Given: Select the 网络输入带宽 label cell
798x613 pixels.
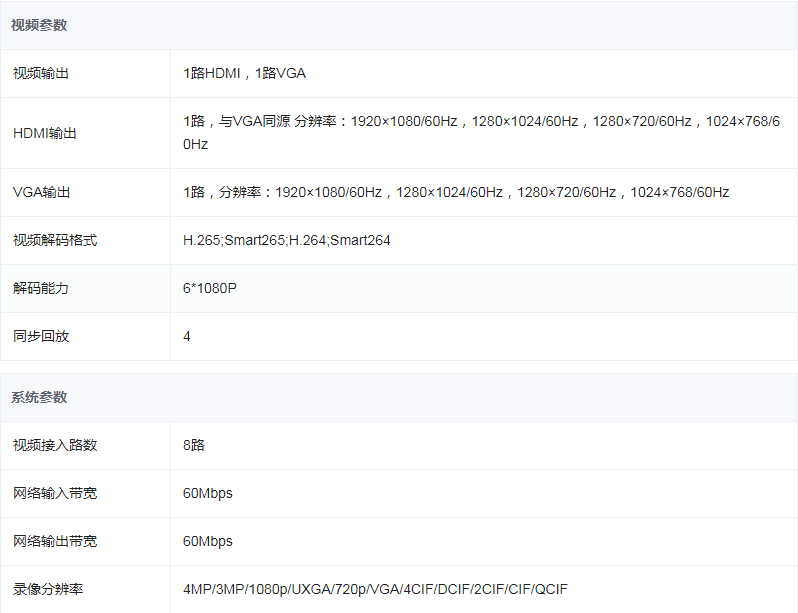Looking at the screenshot, I should 86,493.
